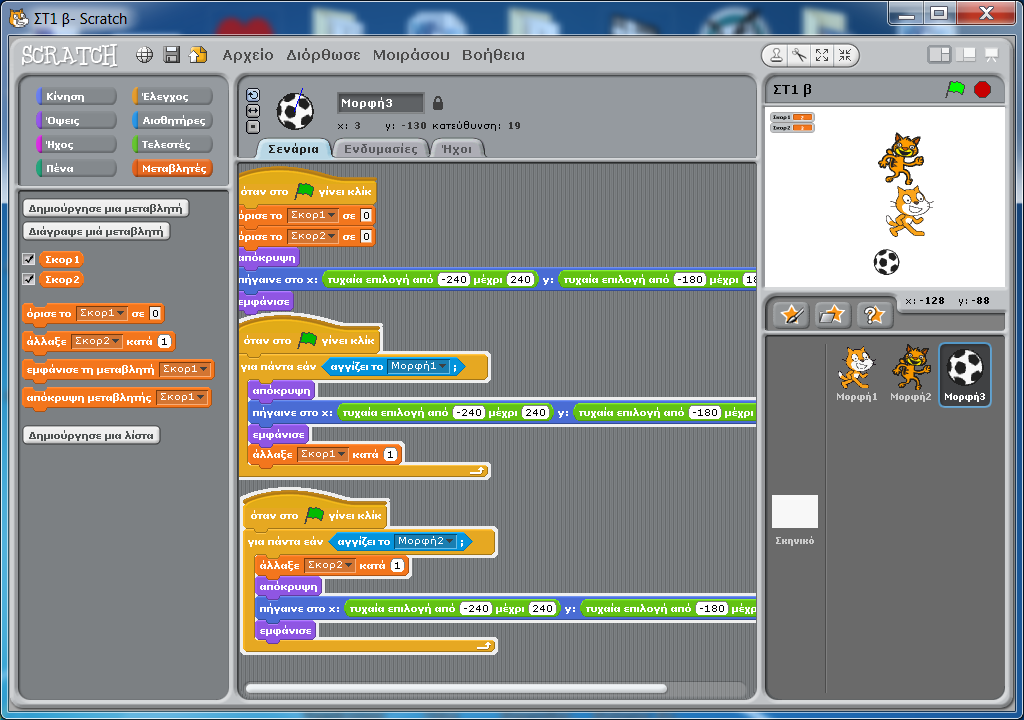Open the Ήχος block category
Image resolution: width=1024 pixels, height=720 pixels.
click(x=76, y=144)
